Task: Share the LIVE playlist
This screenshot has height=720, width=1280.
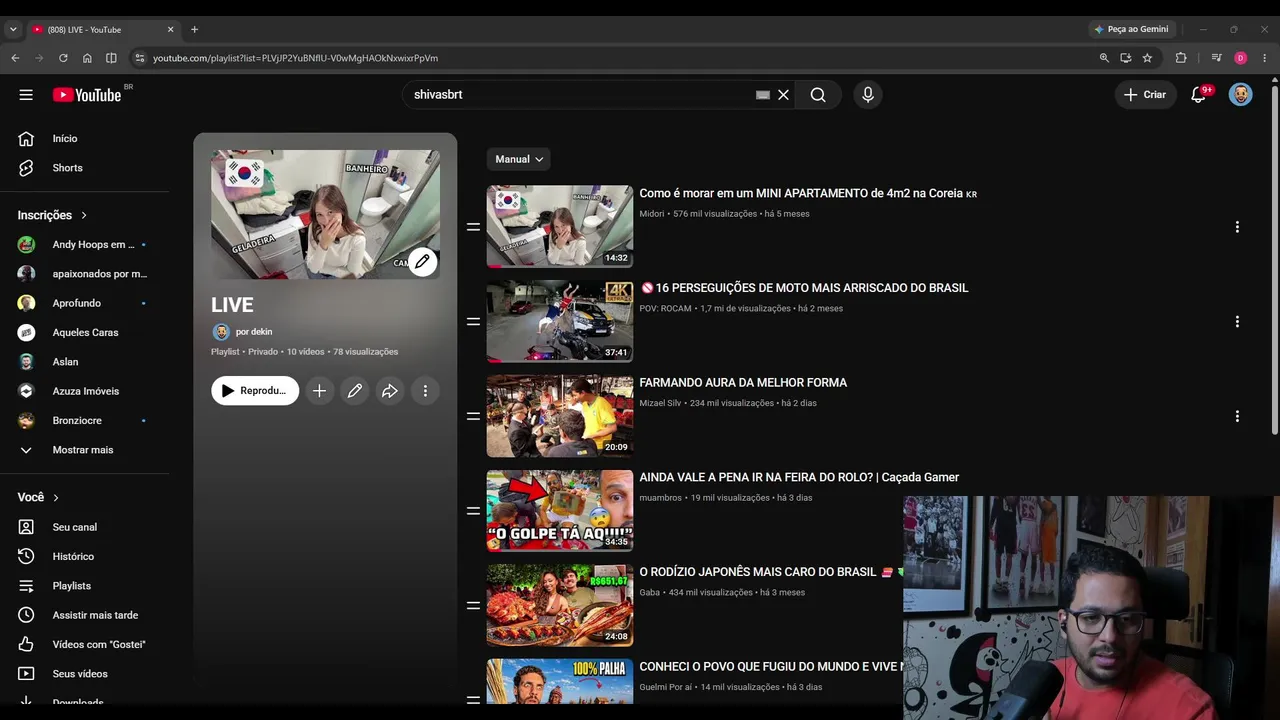Action: click(390, 391)
